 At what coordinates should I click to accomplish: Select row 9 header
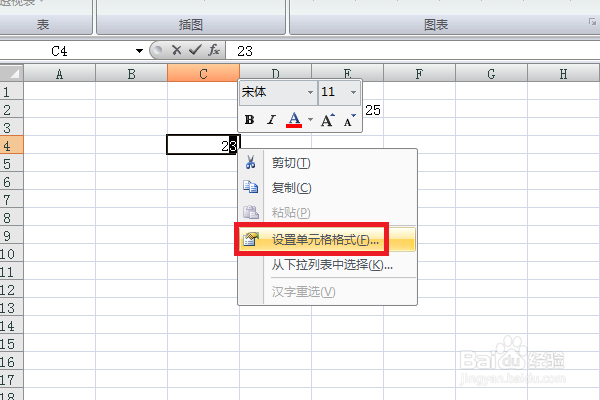coord(11,235)
